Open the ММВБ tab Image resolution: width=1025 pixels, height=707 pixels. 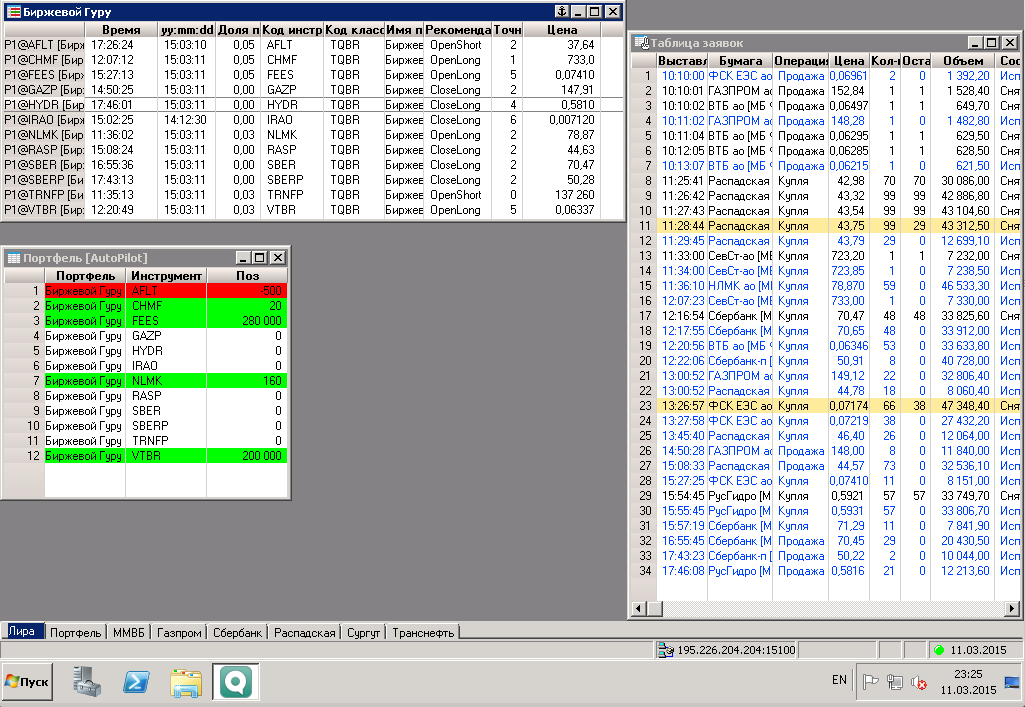(x=128, y=633)
